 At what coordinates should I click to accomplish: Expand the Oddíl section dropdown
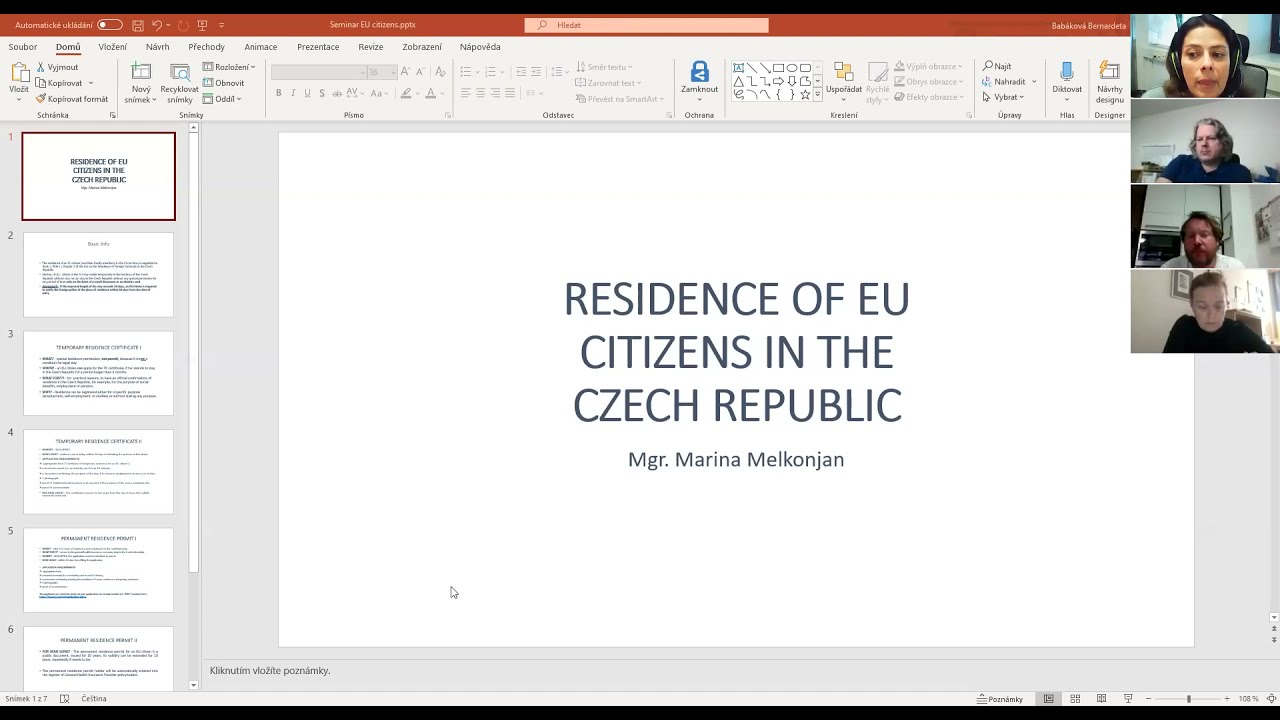pos(222,99)
